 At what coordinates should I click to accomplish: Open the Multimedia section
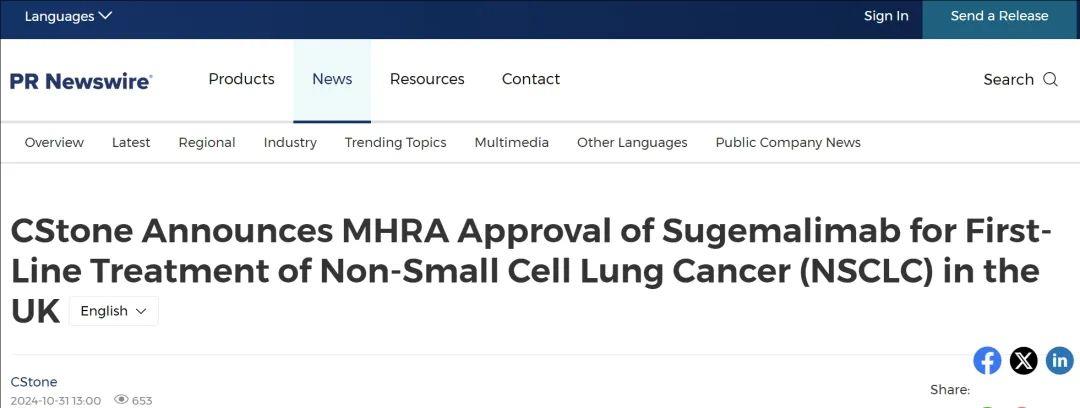coord(511,142)
